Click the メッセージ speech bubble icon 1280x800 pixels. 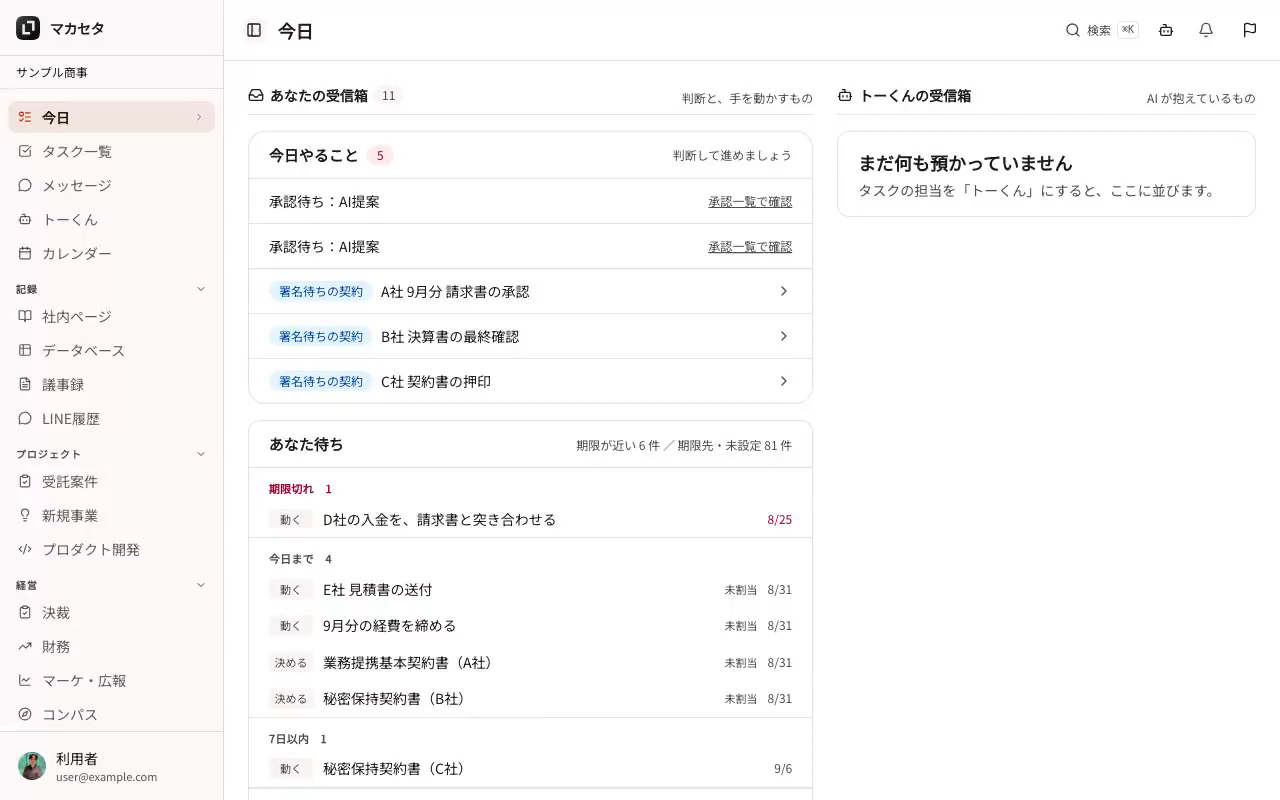[x=25, y=185]
